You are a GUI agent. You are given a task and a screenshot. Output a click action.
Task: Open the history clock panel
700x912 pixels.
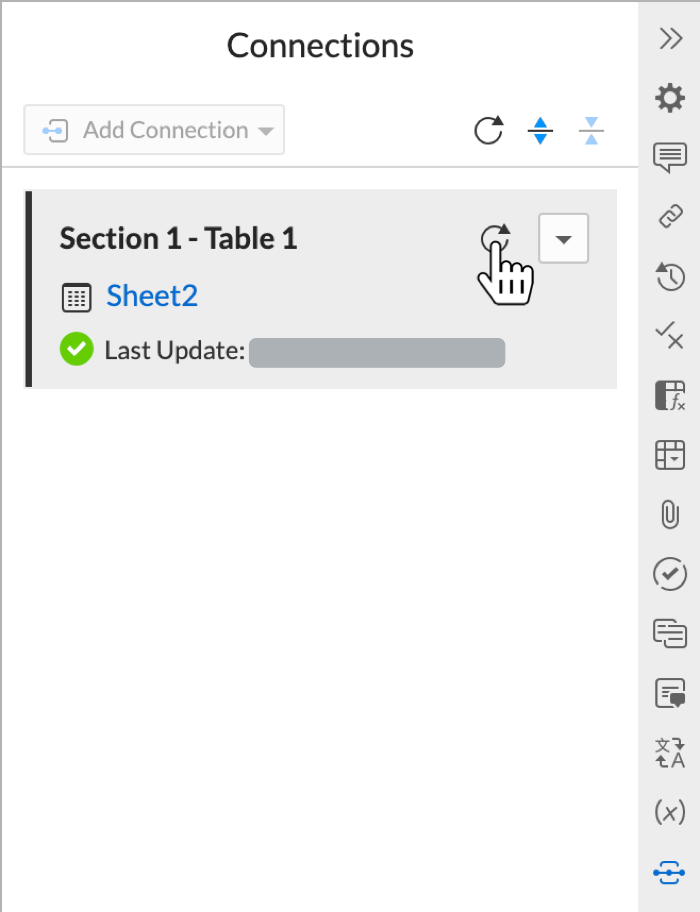click(670, 276)
